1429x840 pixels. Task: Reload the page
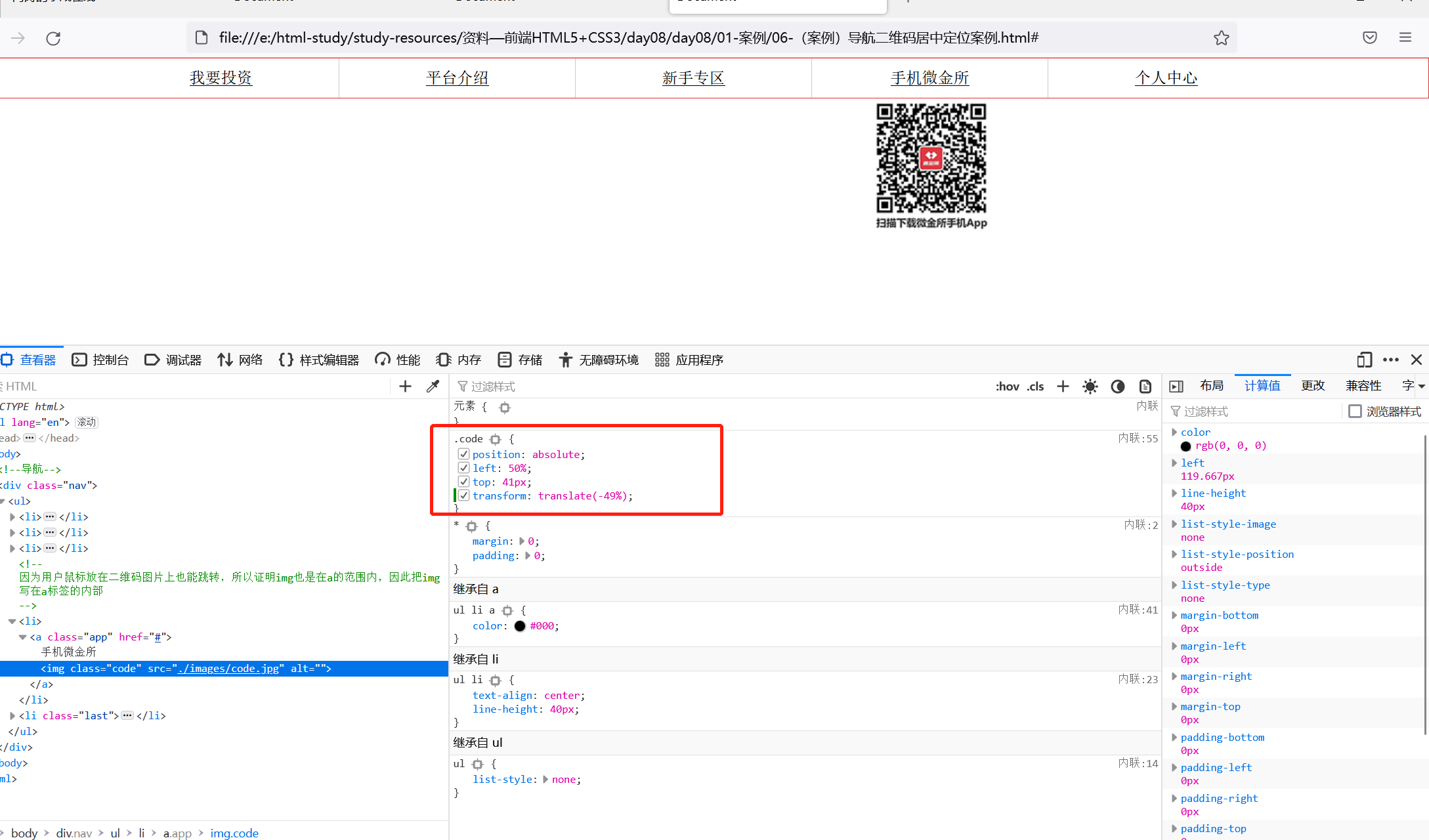tap(53, 38)
